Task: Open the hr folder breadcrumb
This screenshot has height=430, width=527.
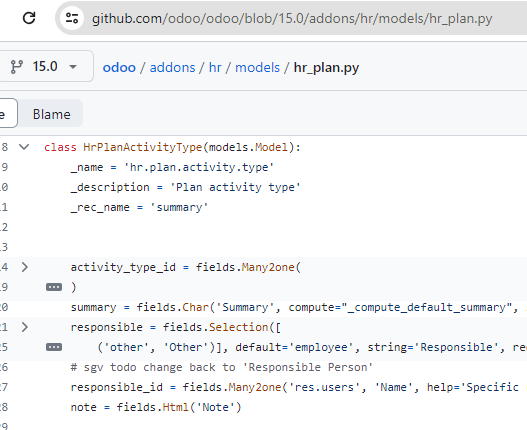Action: [215, 68]
